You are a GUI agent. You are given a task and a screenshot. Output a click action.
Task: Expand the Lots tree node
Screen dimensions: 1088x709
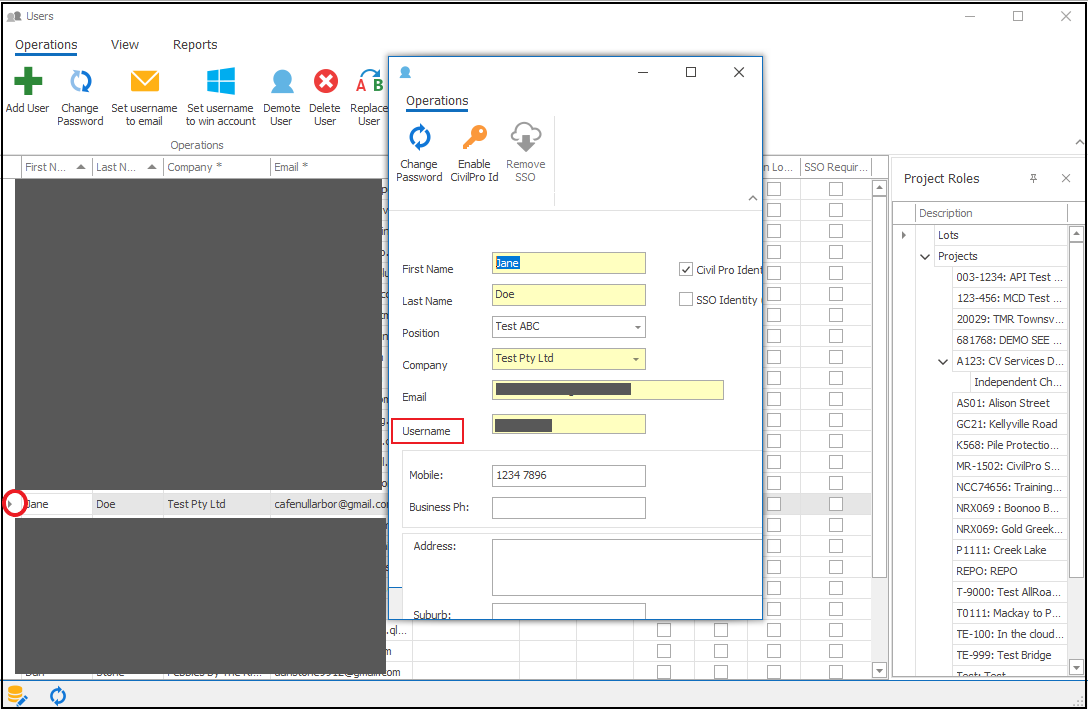(x=904, y=235)
